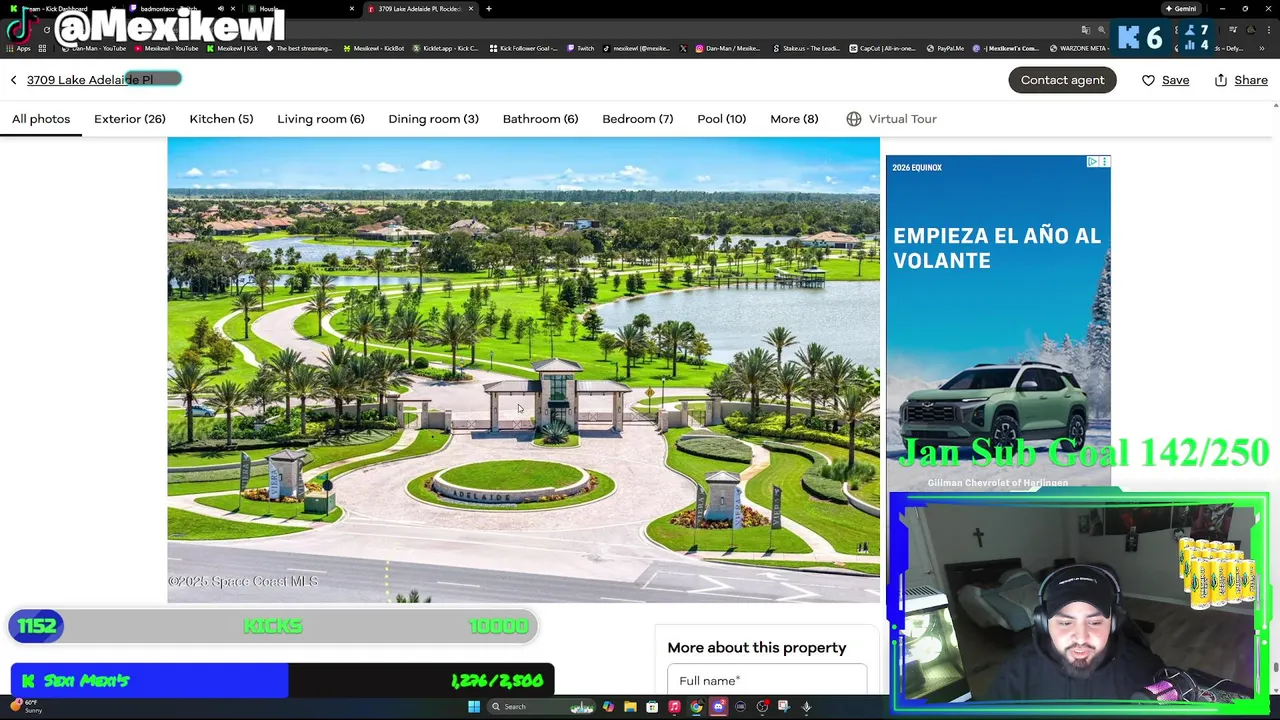This screenshot has height=720, width=1280.
Task: Open the Dan-Man Instagram bookmark
Action: click(x=729, y=48)
